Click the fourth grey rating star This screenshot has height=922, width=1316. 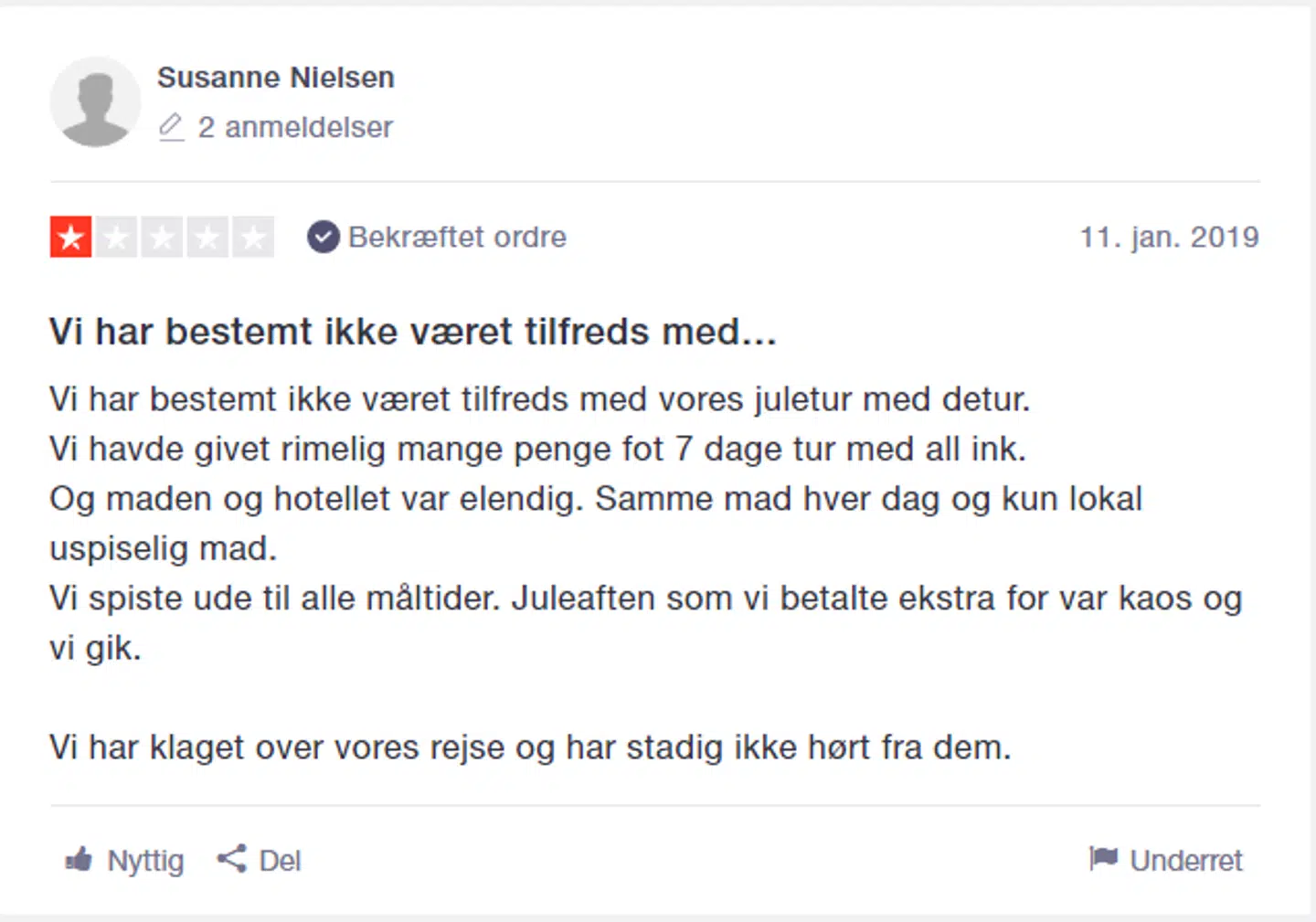pos(207,238)
